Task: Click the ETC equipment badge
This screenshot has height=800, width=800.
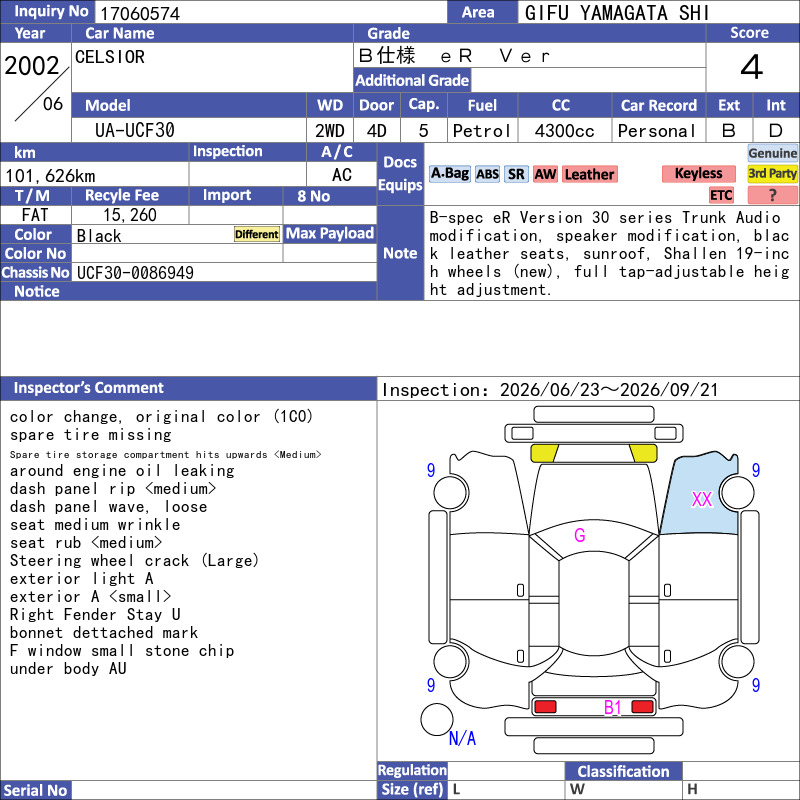Action: click(721, 195)
